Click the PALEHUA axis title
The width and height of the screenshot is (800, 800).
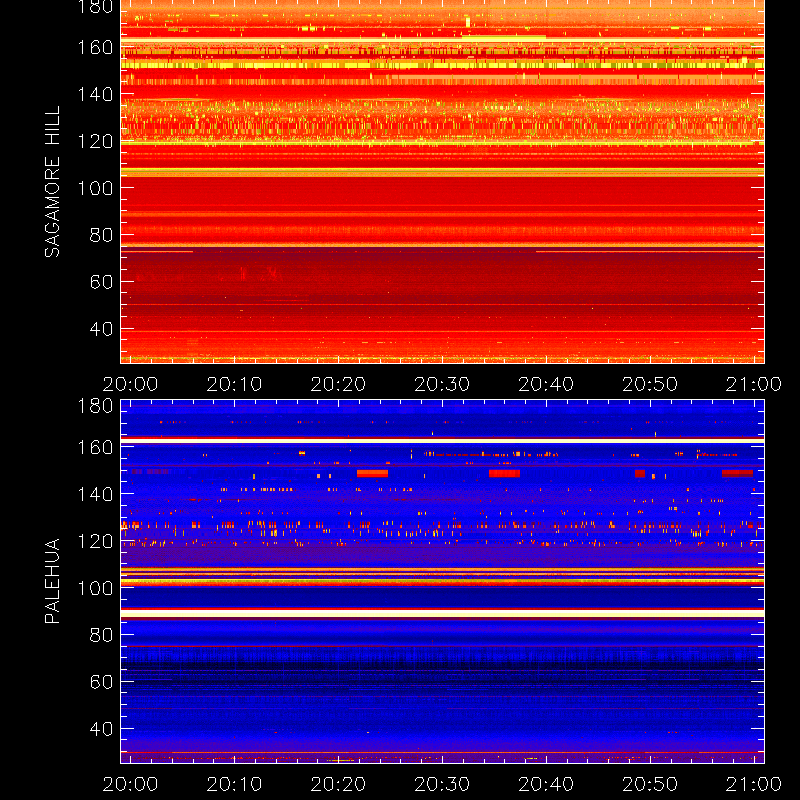[52, 581]
